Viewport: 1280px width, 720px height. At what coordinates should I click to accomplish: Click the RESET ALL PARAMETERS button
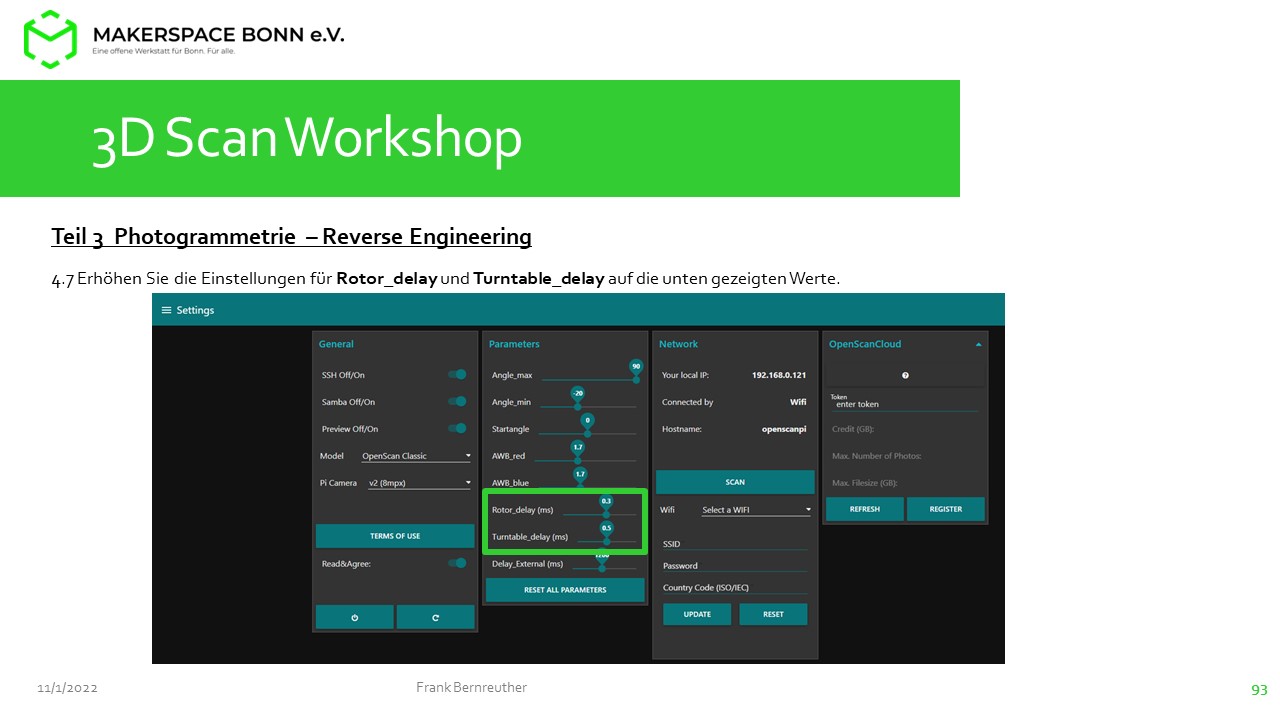[x=565, y=590]
